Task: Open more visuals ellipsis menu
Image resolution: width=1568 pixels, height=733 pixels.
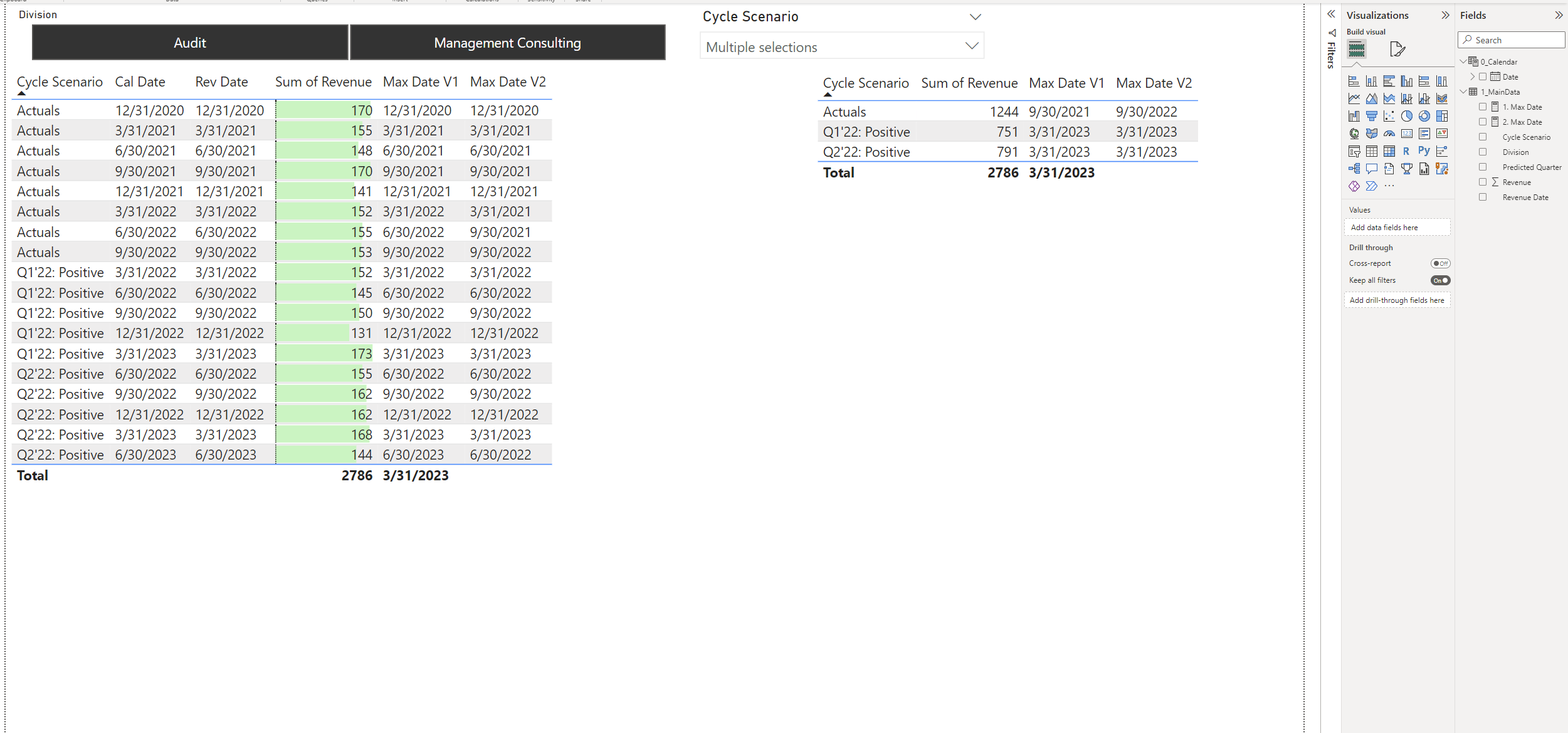Action: 1389,186
